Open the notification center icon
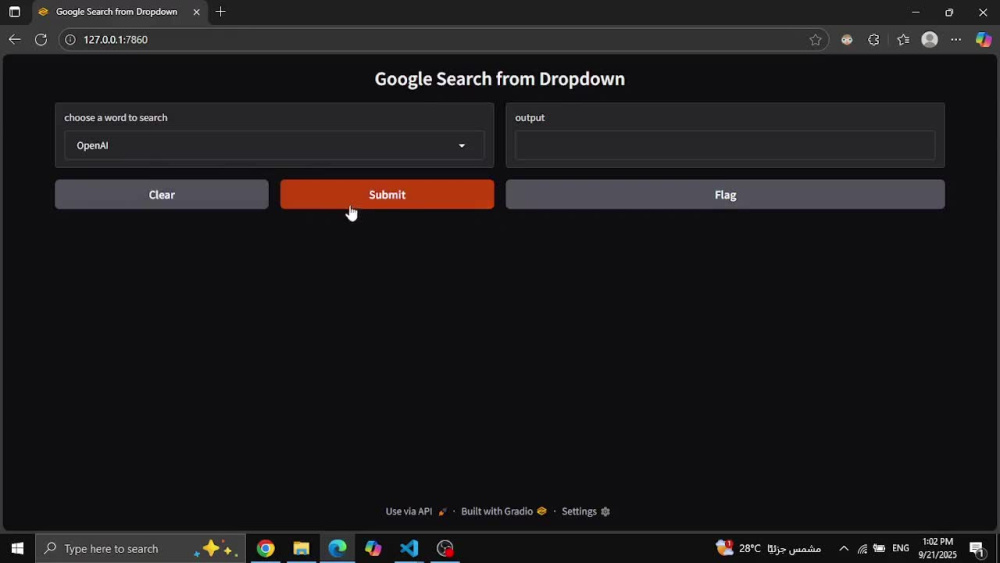The image size is (1000, 563). click(977, 548)
